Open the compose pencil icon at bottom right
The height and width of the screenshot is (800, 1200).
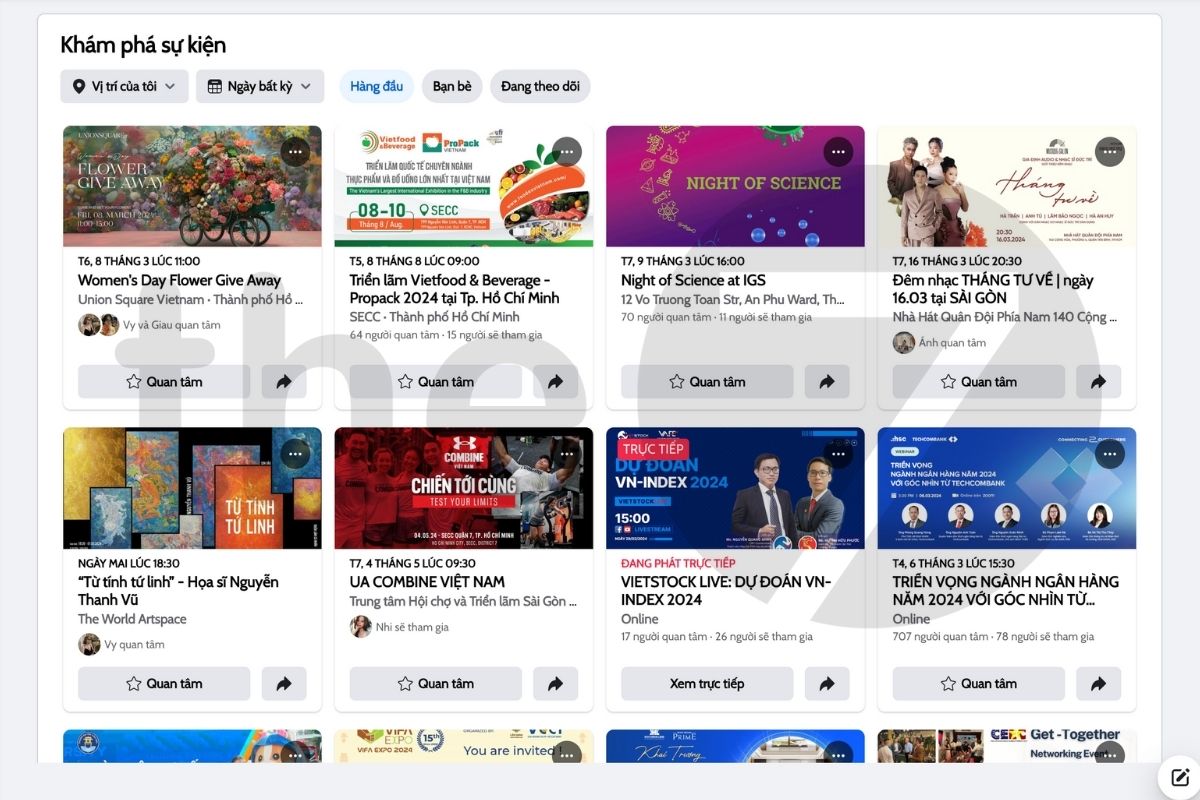pyautogui.click(x=1179, y=776)
